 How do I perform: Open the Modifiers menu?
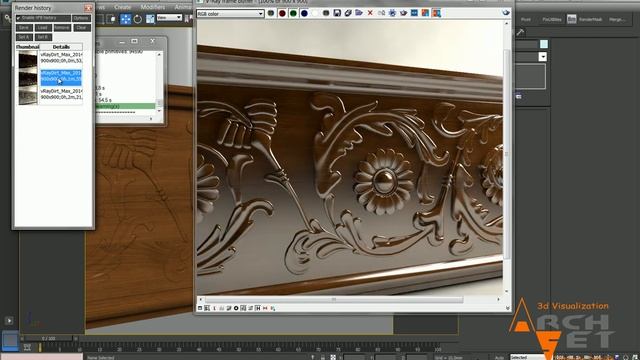(153, 7)
